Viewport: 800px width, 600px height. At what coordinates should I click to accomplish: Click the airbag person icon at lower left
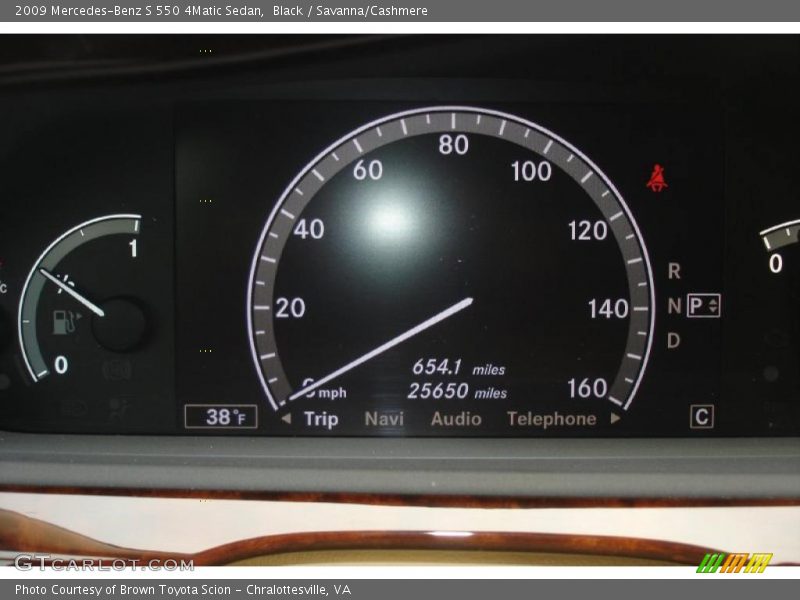coord(118,410)
